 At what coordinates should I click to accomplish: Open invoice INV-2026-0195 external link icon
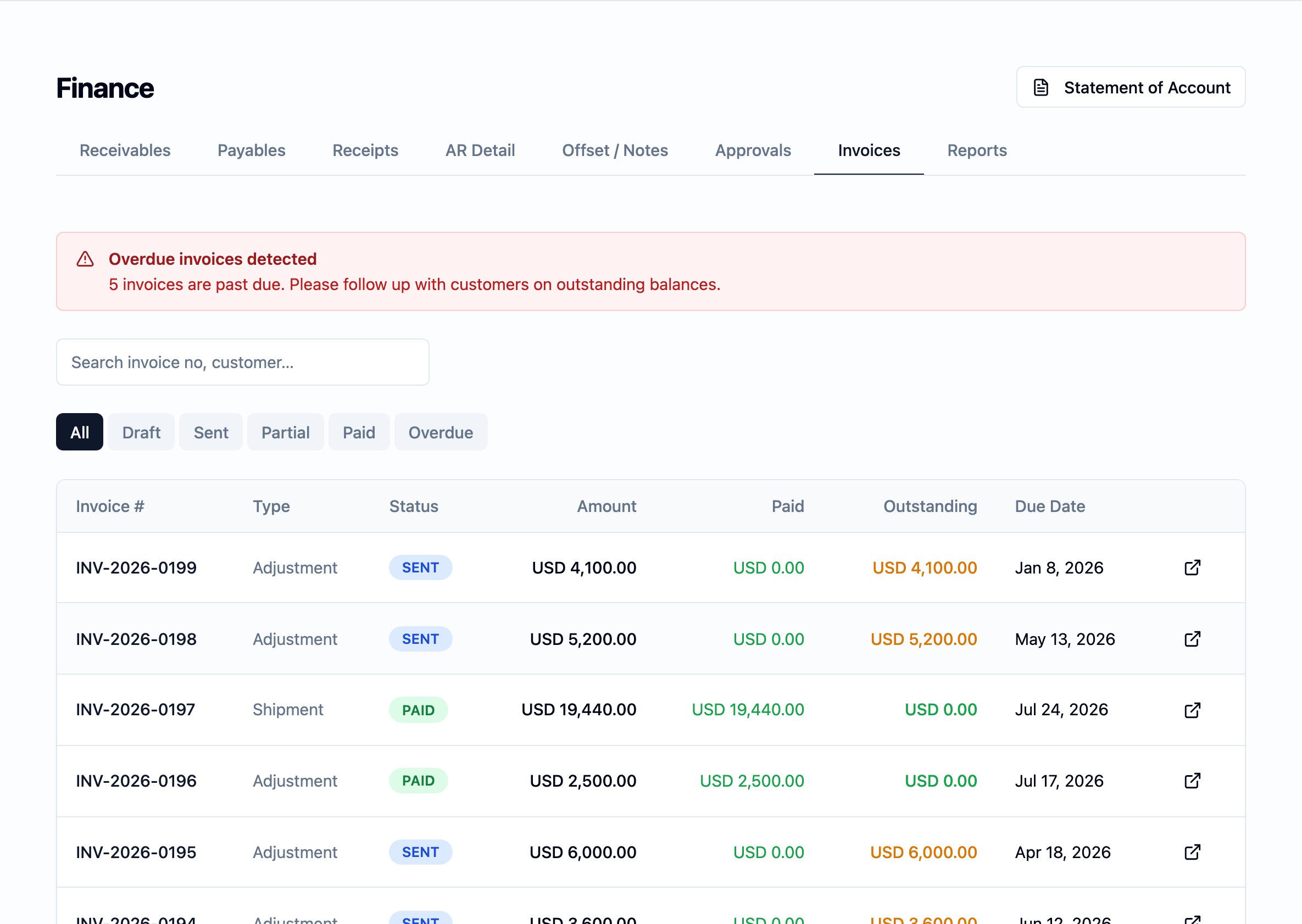pyautogui.click(x=1192, y=853)
